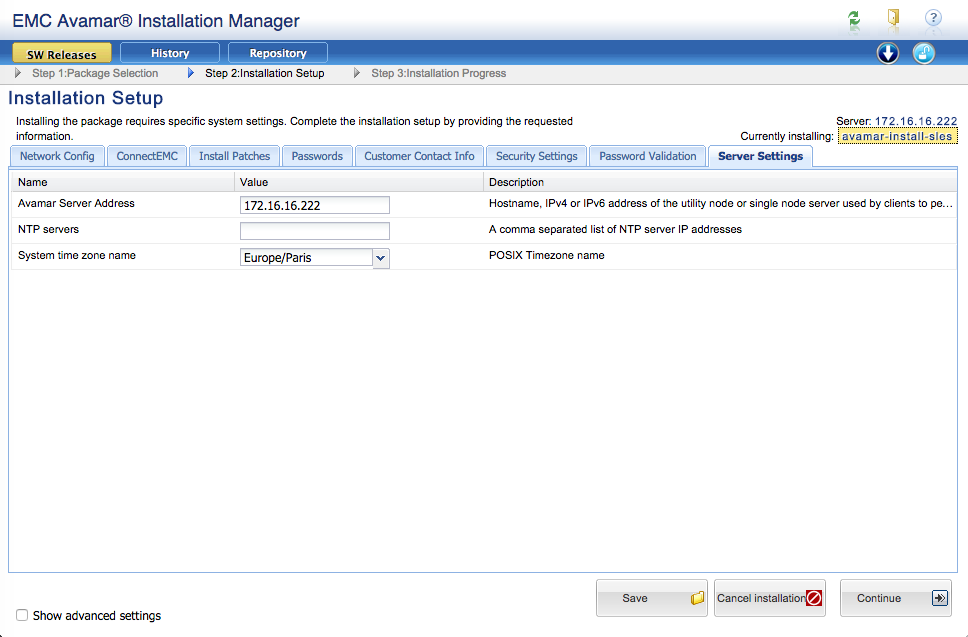Viewport: 968px width, 637px height.
Task: Click the logout door icon
Action: (x=893, y=18)
